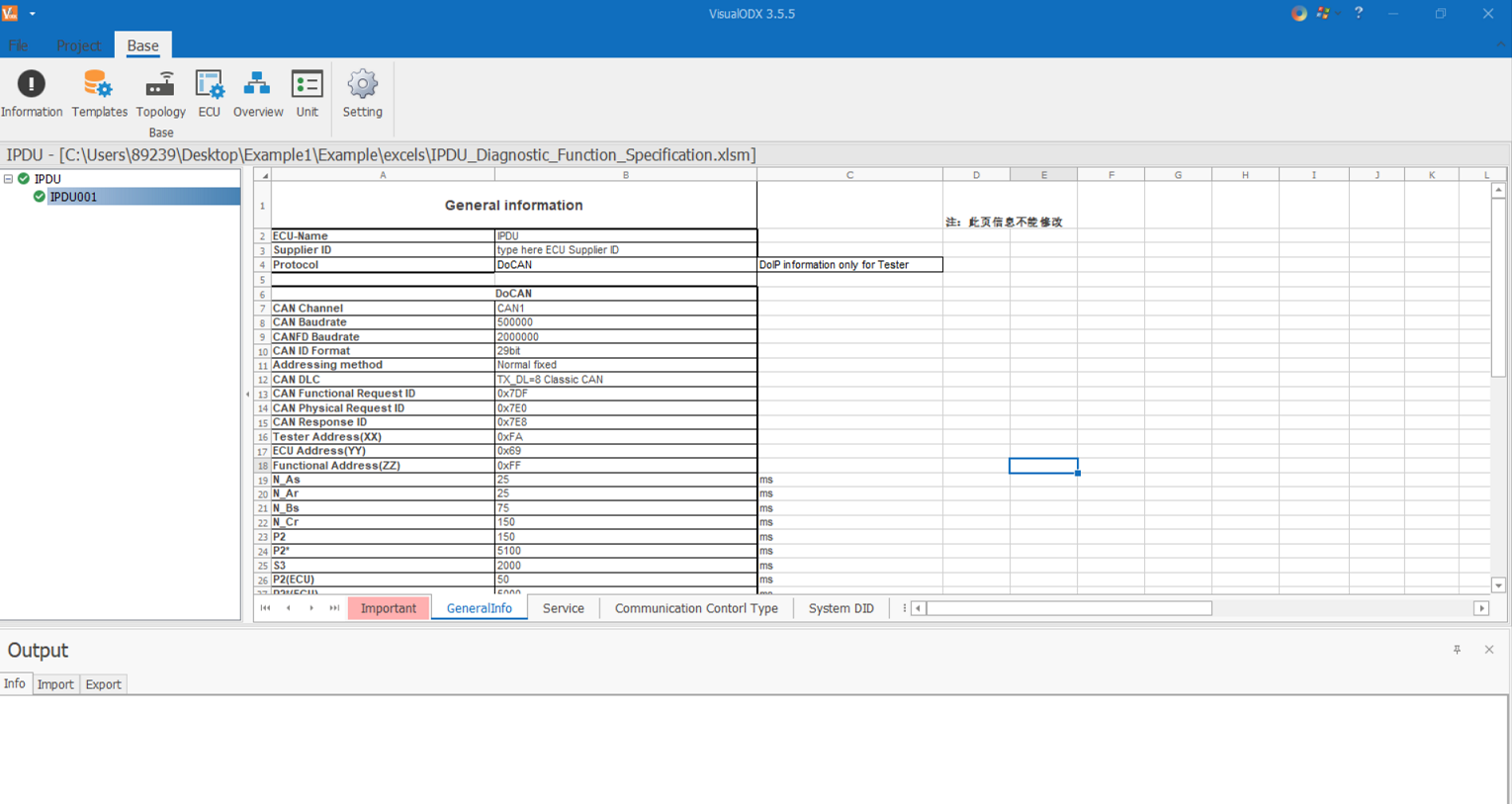This screenshot has width=1512, height=804.
Task: Click the 'General information' heading cell
Action: pyautogui.click(x=514, y=206)
